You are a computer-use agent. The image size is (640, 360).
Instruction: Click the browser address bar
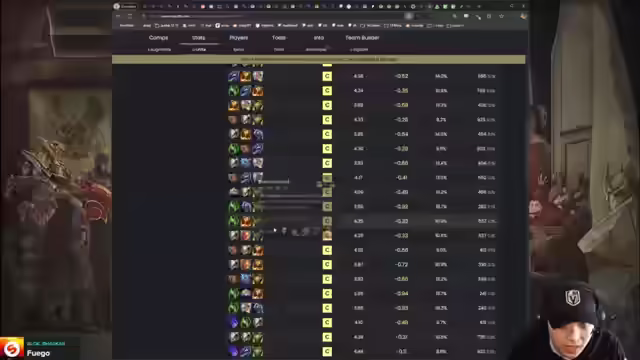tap(273, 16)
